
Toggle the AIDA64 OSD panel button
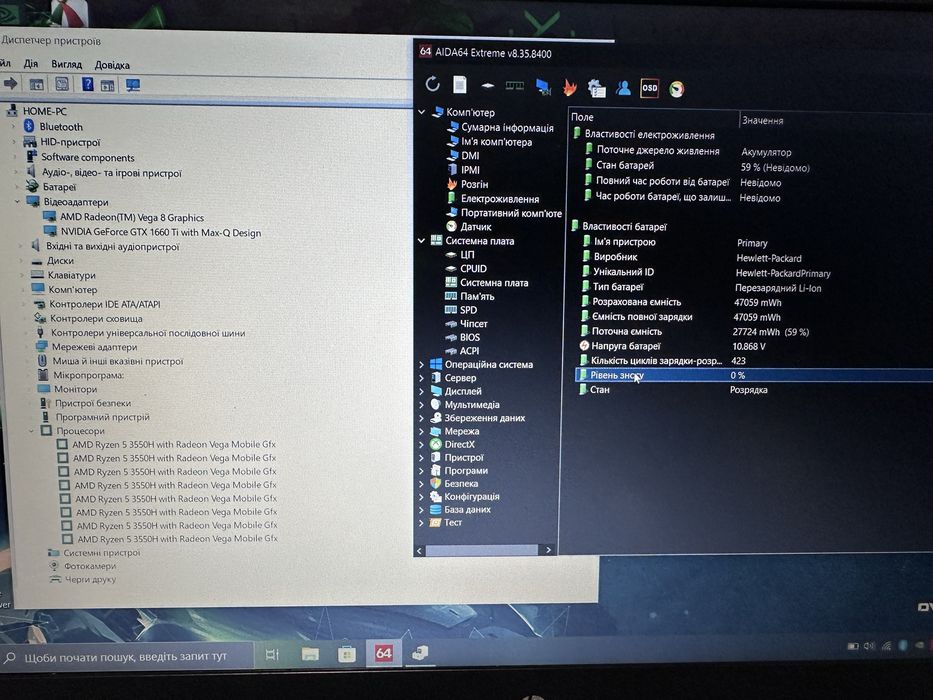pyautogui.click(x=649, y=88)
